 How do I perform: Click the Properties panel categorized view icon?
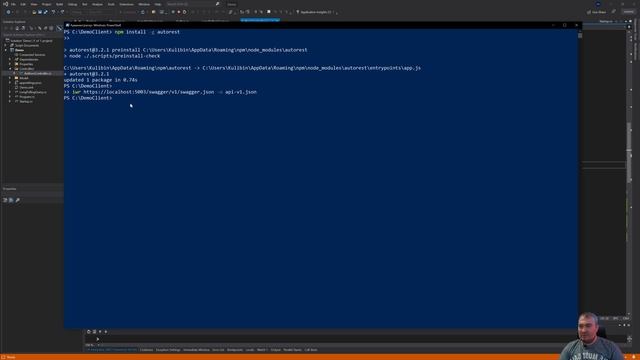tap(5, 200)
